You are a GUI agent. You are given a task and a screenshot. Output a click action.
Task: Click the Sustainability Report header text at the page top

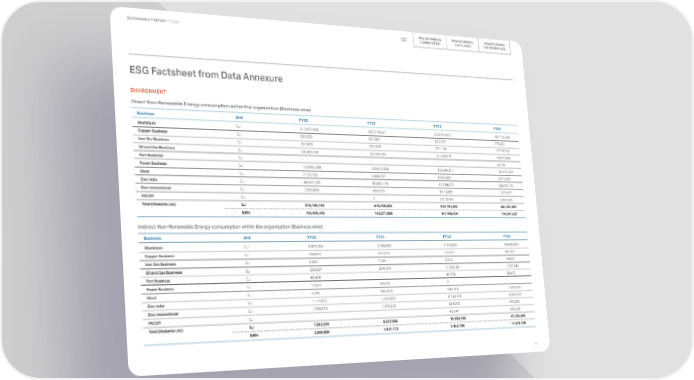[x=153, y=20]
